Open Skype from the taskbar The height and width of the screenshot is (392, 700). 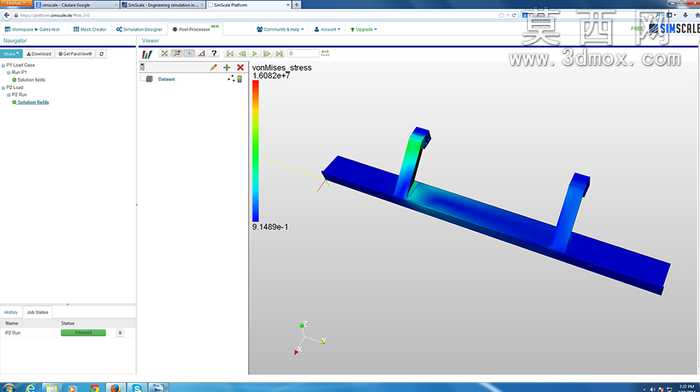pos(137,388)
